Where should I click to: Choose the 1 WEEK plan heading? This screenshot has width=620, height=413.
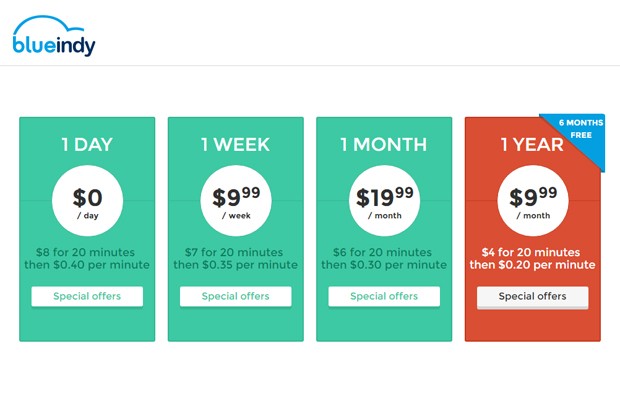tap(236, 144)
